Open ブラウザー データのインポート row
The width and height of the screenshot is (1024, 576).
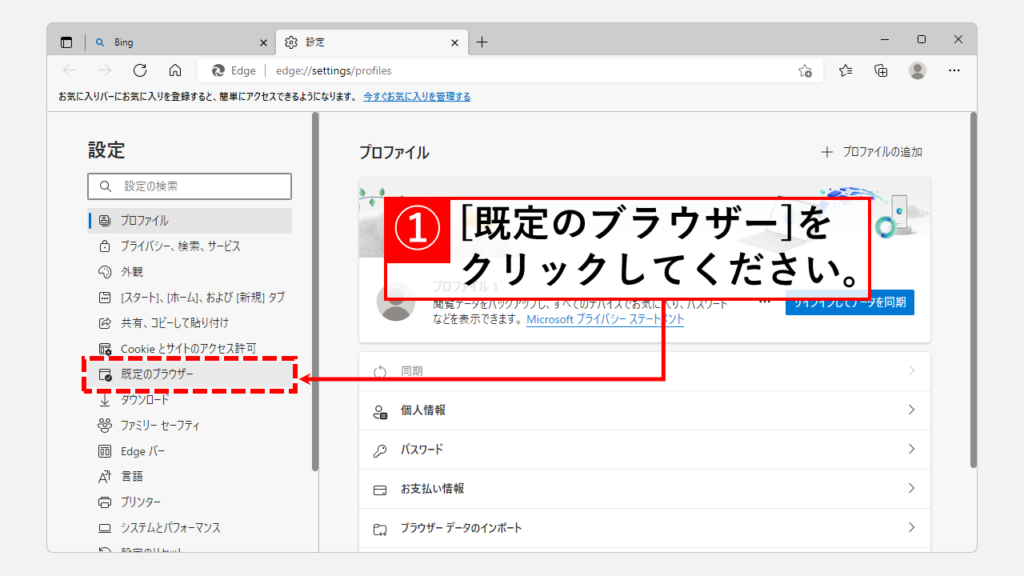[644, 528]
